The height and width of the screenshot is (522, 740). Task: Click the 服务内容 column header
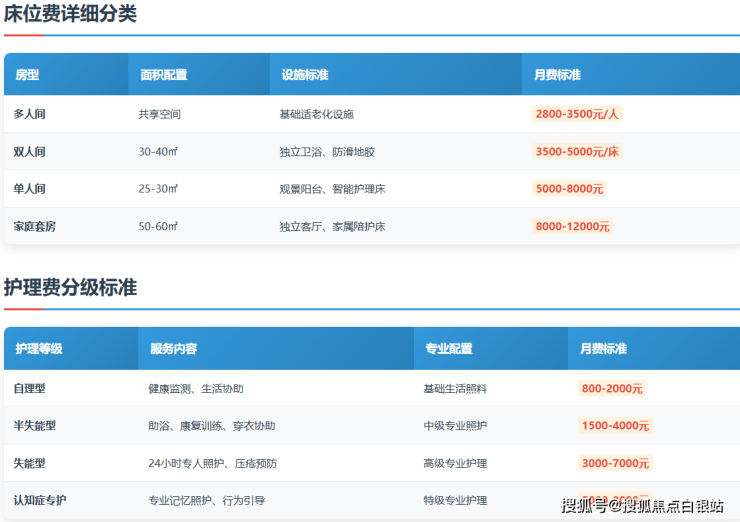click(x=173, y=349)
